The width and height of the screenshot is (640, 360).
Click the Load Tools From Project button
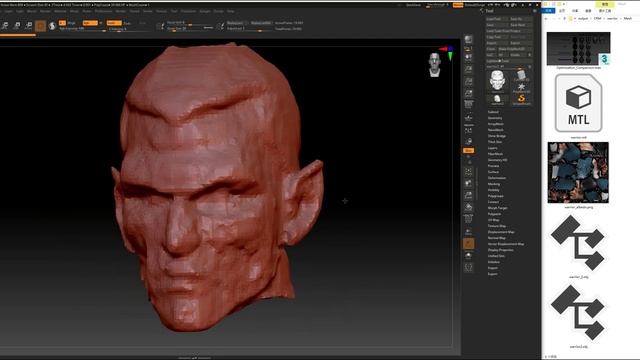509,31
